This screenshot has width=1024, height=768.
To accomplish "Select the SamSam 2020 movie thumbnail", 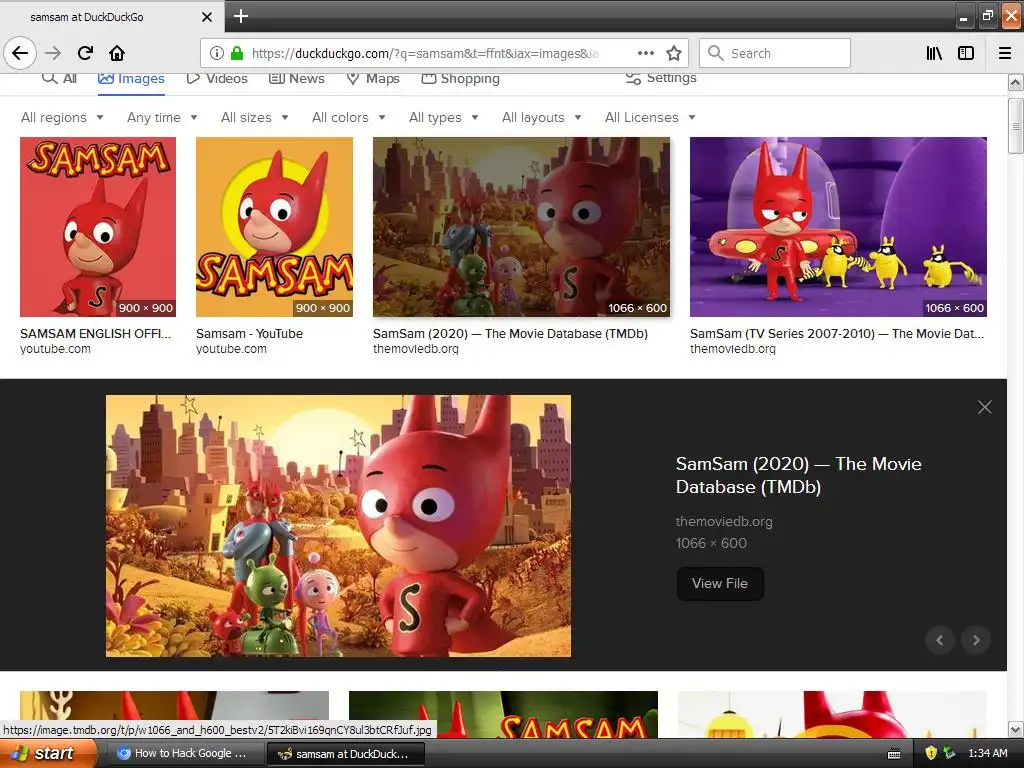I will pos(521,227).
